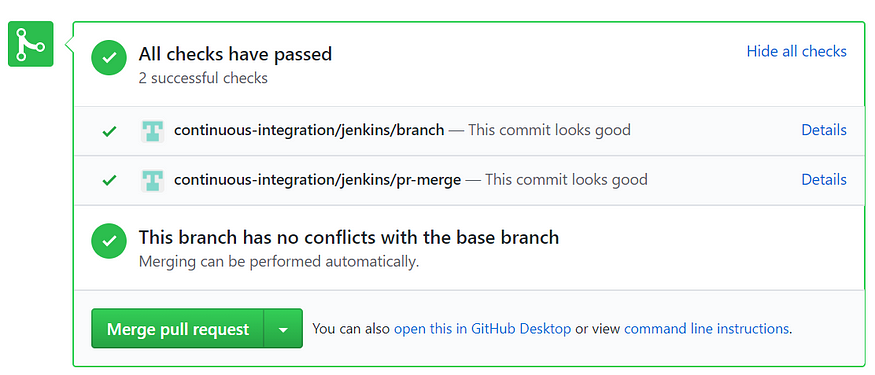
Task: Collapse checks with Hide all checks
Action: pos(796,51)
